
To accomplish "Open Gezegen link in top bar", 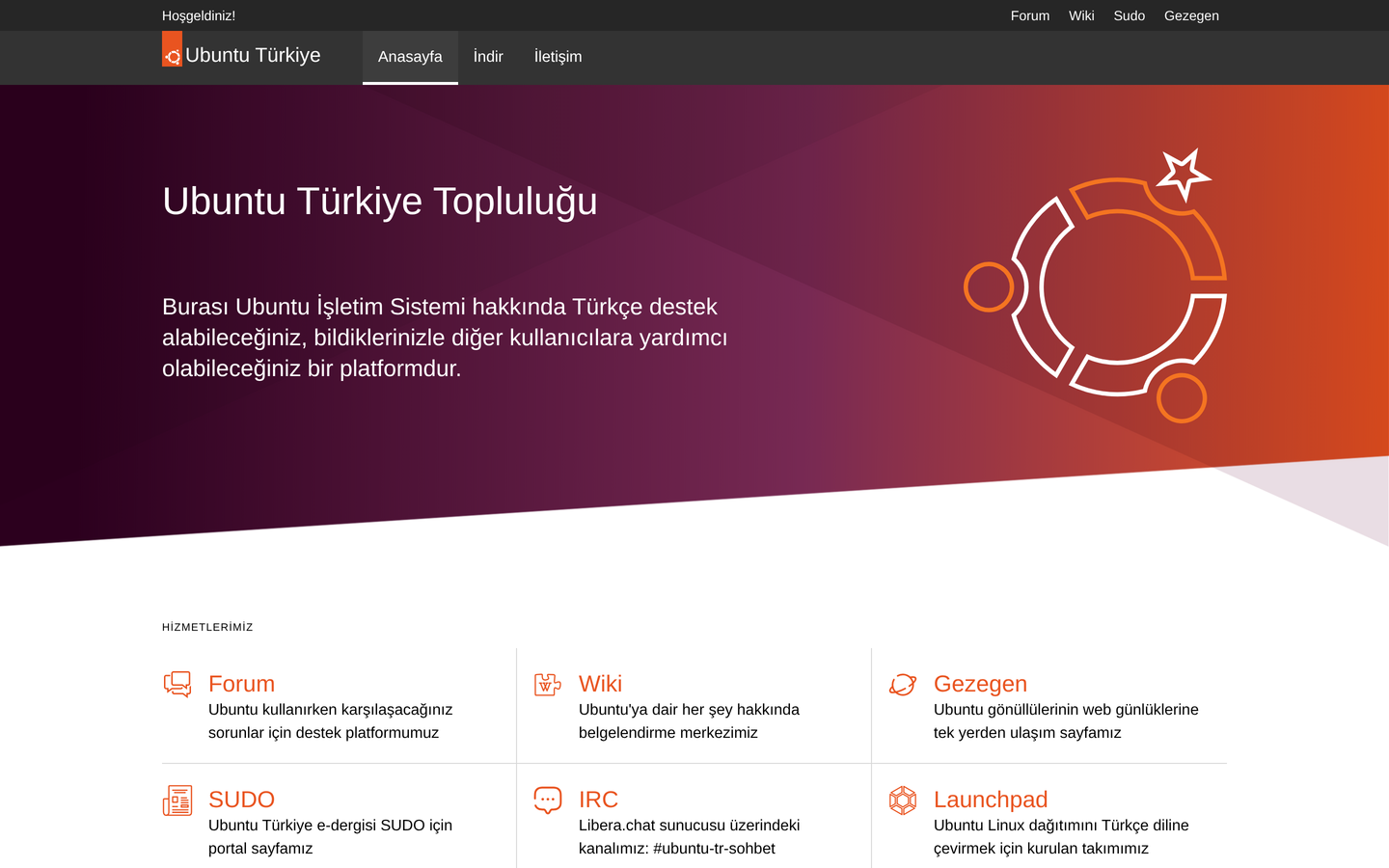I will click(x=1191, y=15).
